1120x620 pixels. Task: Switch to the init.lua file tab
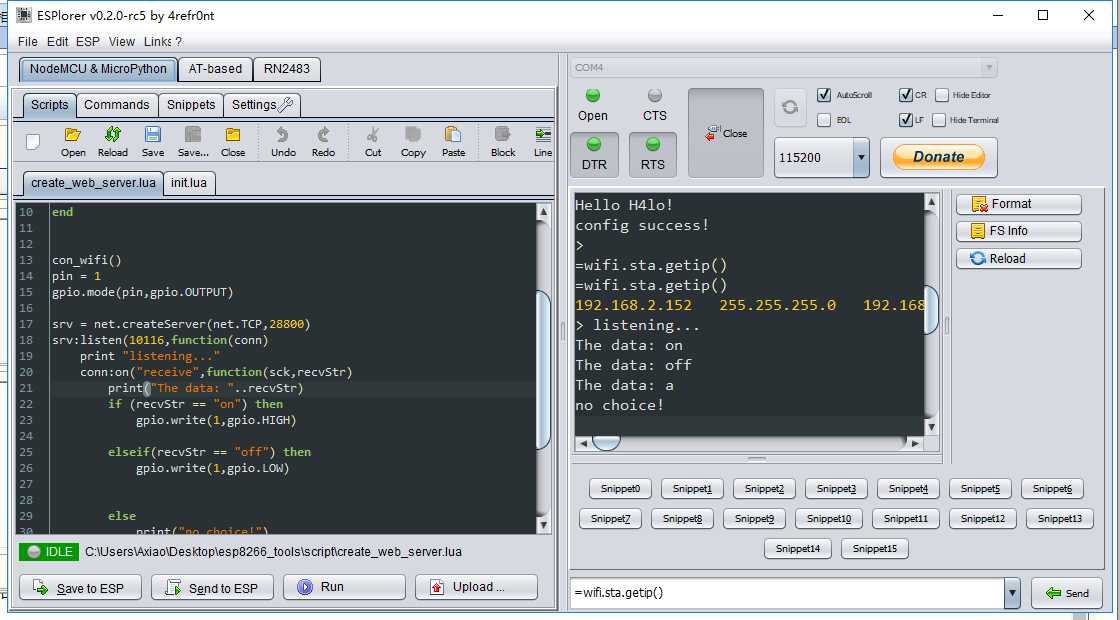(x=189, y=183)
